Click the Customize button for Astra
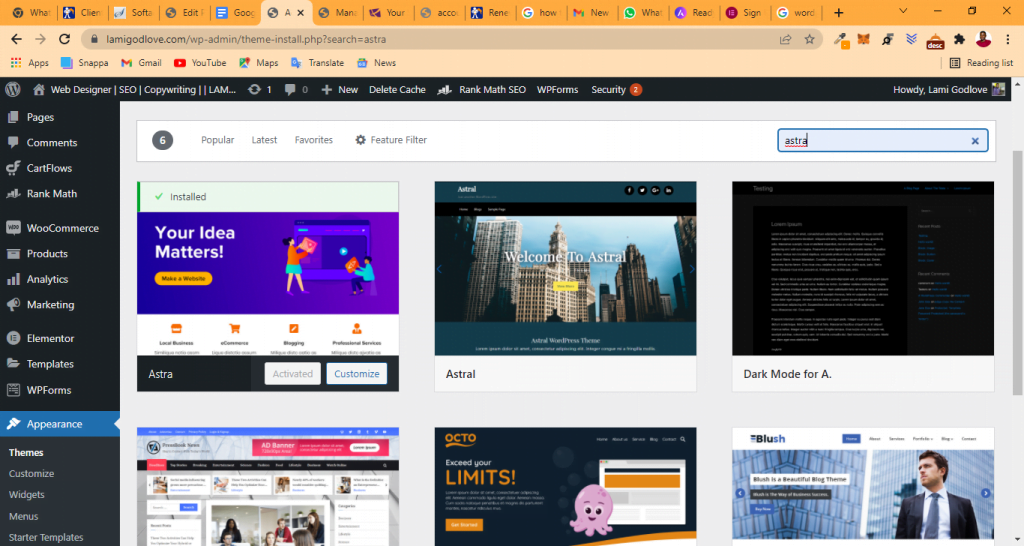This screenshot has width=1024, height=546. 357,374
